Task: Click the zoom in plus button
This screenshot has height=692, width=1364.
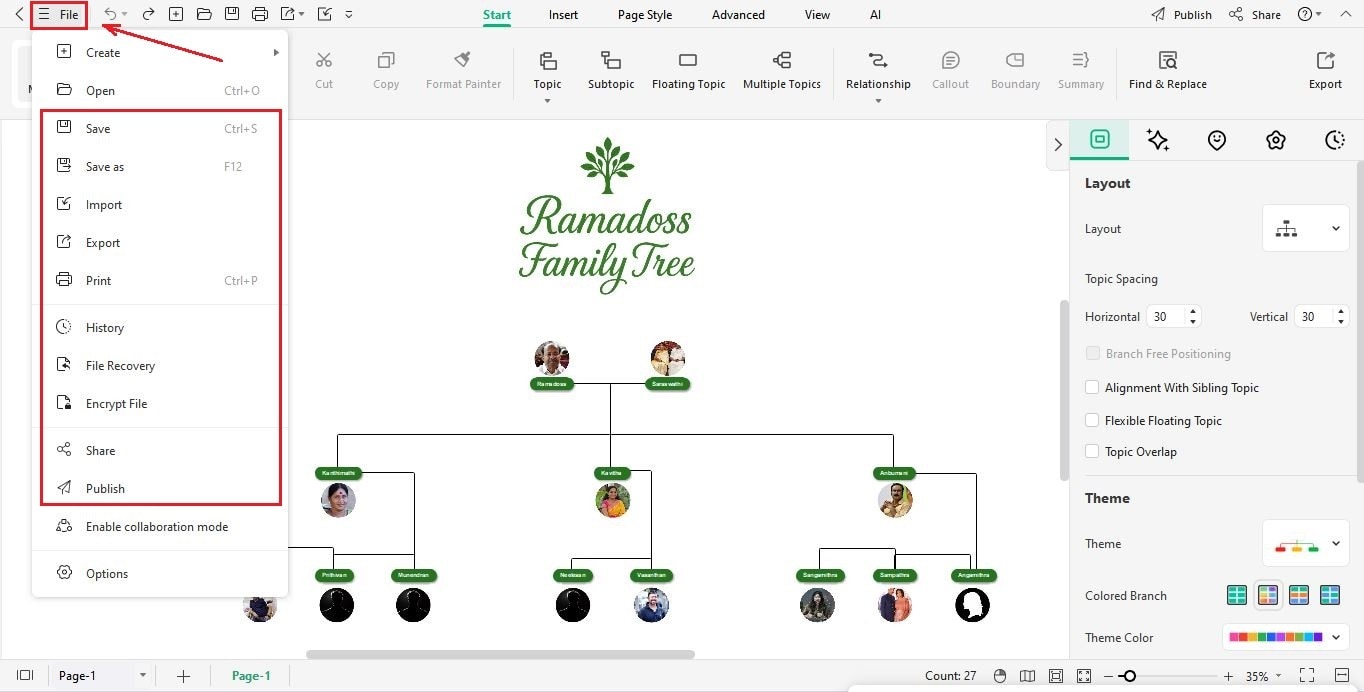Action: (1229, 676)
